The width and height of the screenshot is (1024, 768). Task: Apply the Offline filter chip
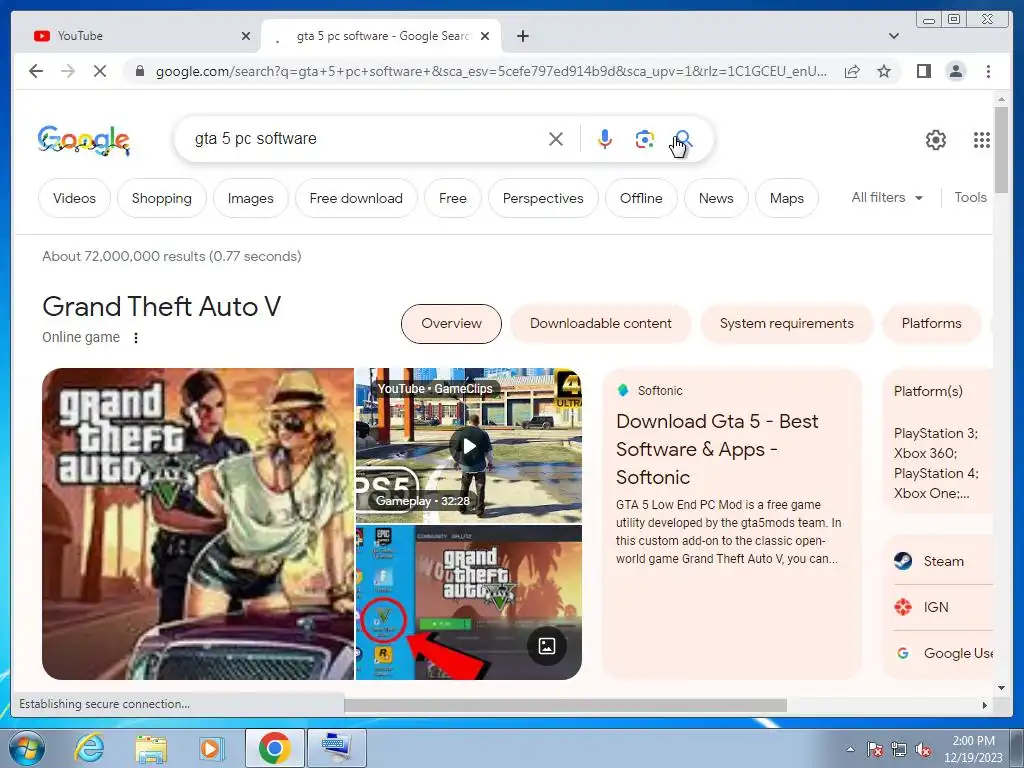click(x=641, y=198)
